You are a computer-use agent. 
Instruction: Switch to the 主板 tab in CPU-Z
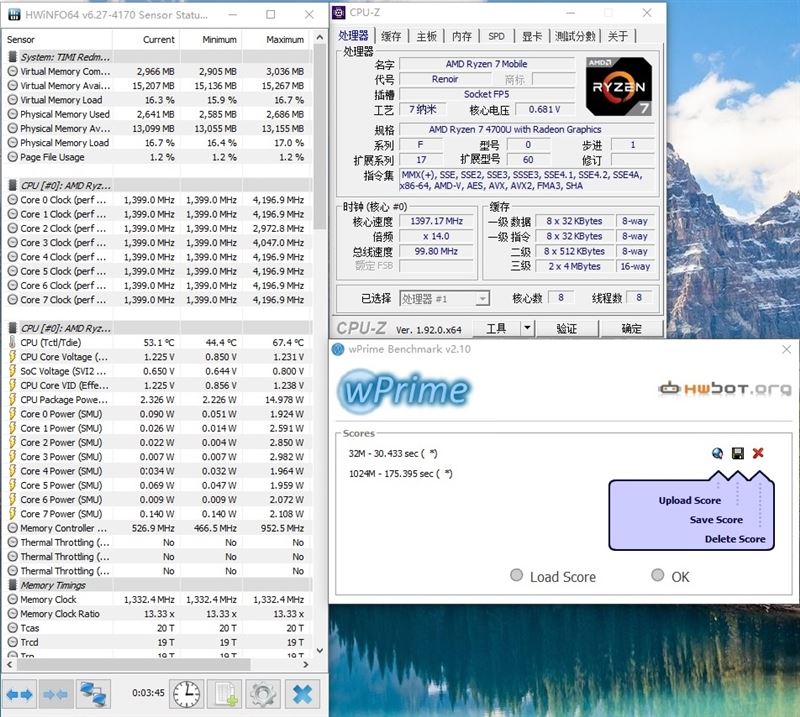click(427, 36)
